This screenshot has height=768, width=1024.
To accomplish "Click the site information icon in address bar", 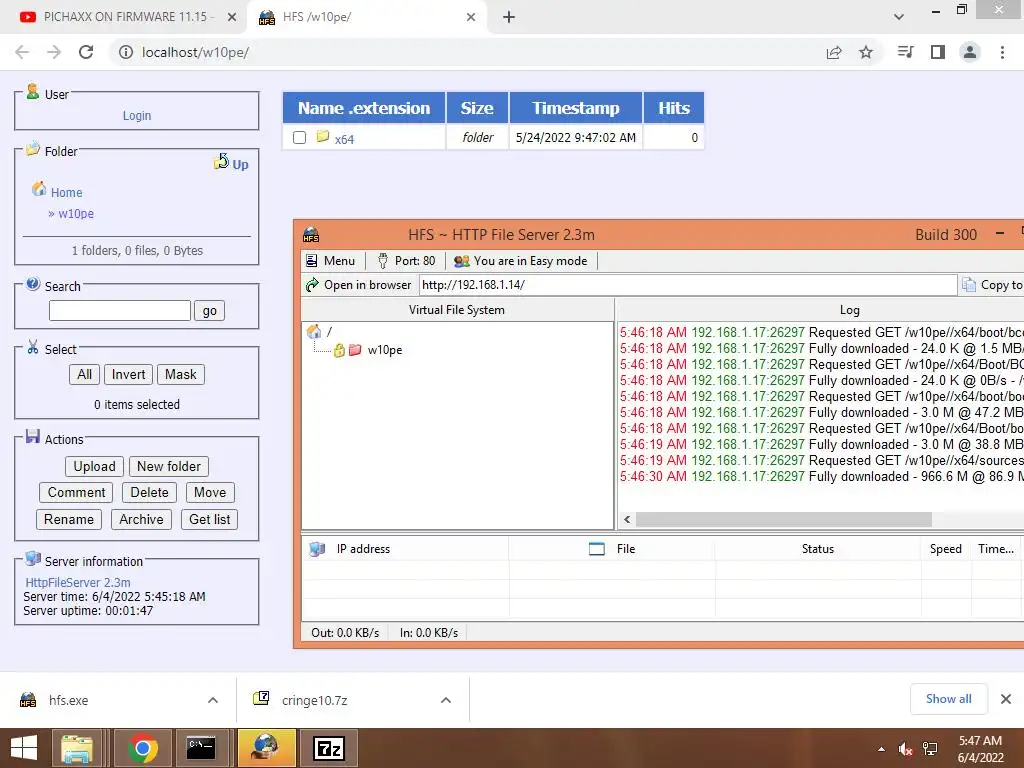I will [x=125, y=52].
